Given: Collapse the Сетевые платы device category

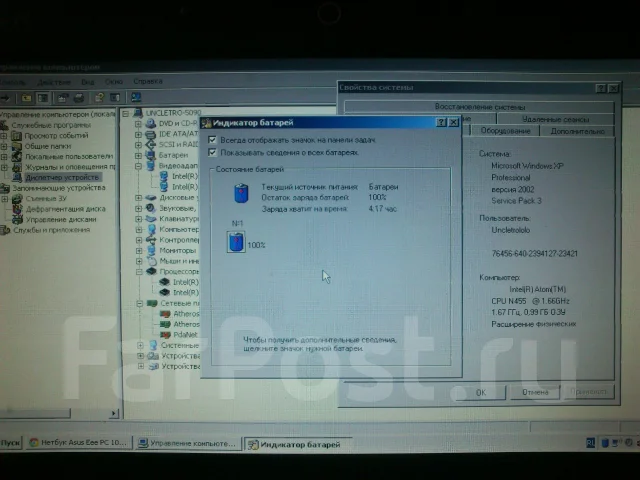Looking at the screenshot, I should pos(140,303).
